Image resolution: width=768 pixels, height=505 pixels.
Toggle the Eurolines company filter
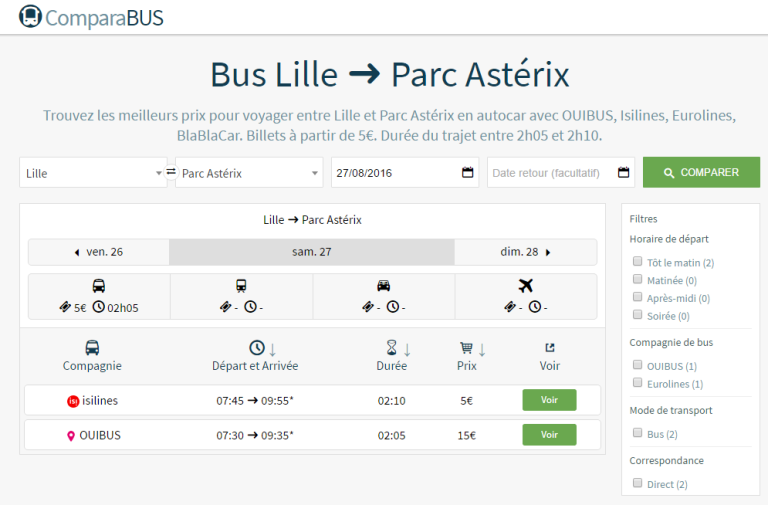pyautogui.click(x=637, y=383)
